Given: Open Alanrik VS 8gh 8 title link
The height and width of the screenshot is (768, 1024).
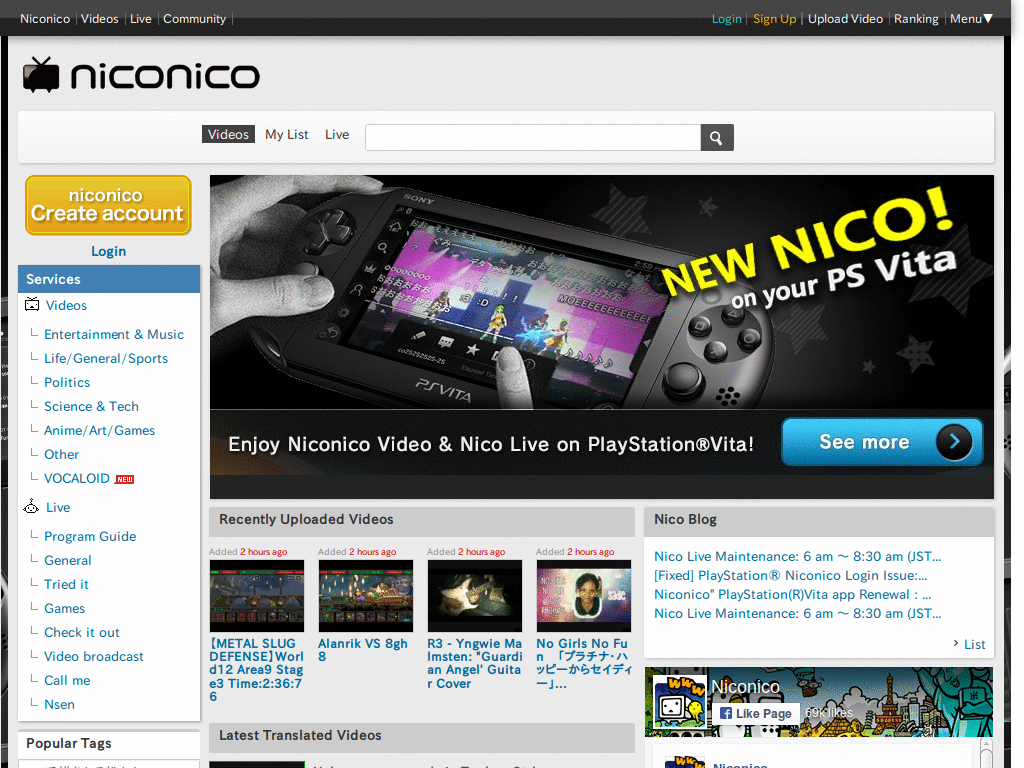Looking at the screenshot, I should click(x=362, y=650).
